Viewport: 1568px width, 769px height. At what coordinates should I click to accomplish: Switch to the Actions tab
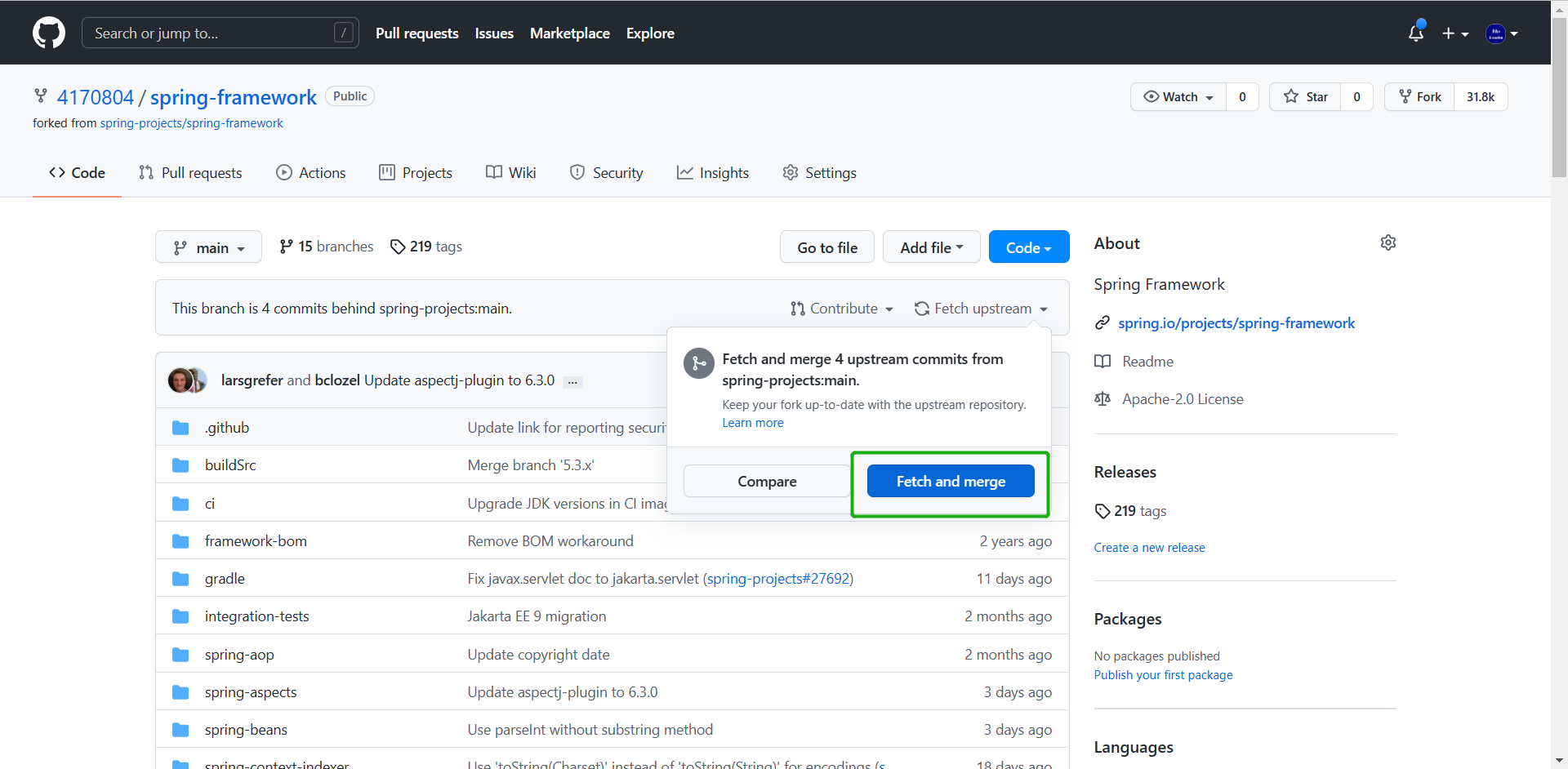(311, 172)
